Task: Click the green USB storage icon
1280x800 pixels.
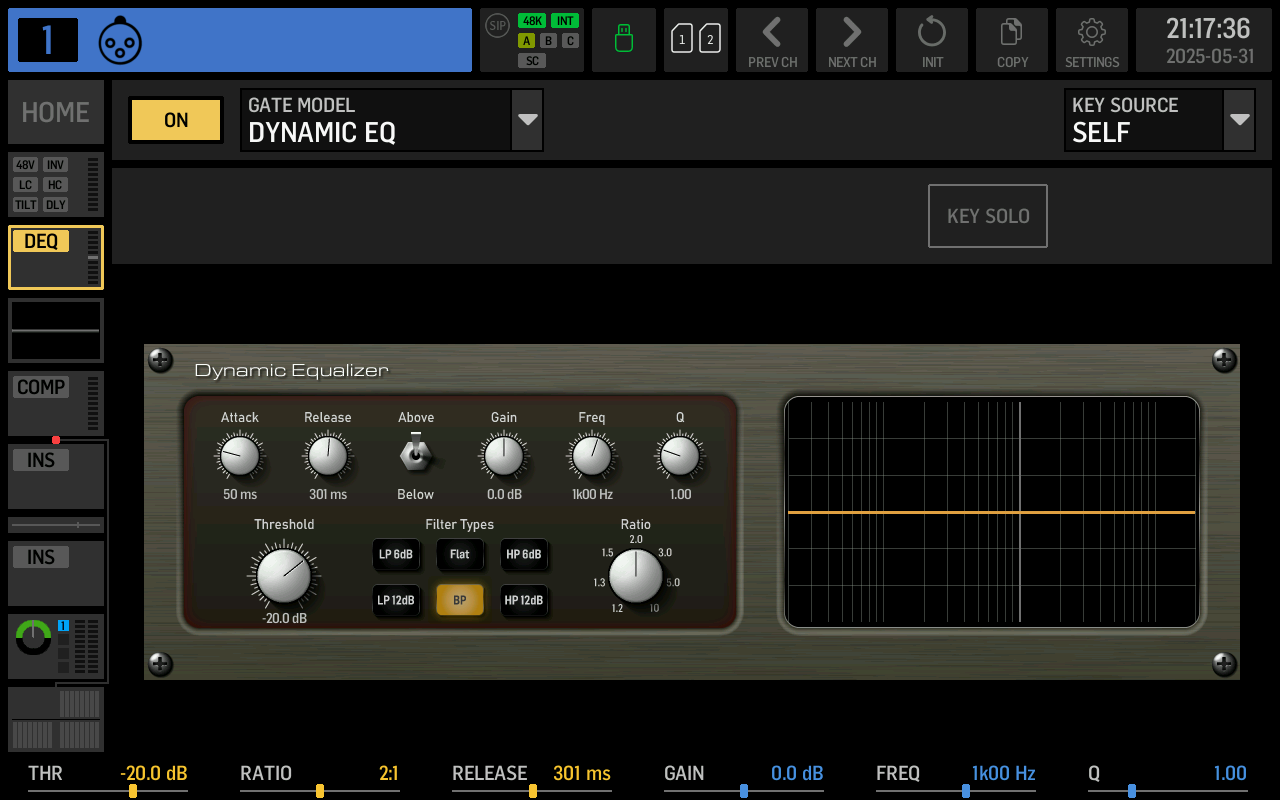Action: (x=624, y=40)
